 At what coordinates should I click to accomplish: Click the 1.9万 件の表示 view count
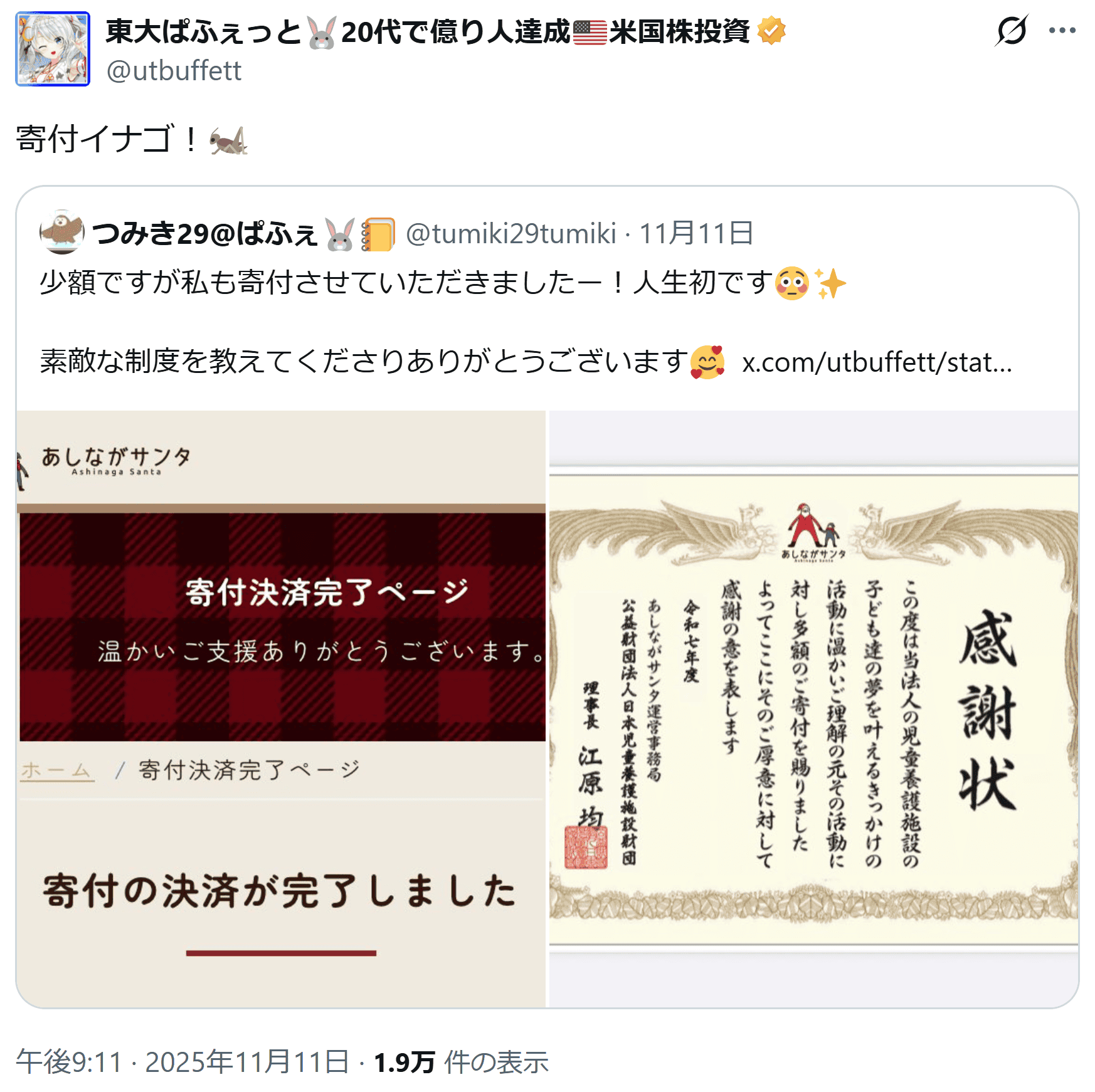coord(461,1062)
